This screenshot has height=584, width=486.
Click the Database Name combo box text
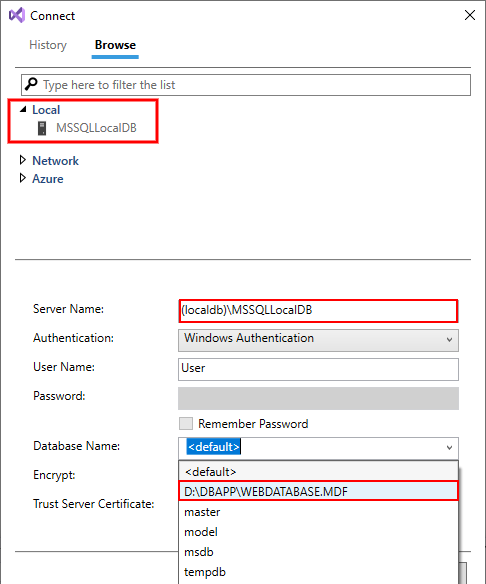point(214,447)
